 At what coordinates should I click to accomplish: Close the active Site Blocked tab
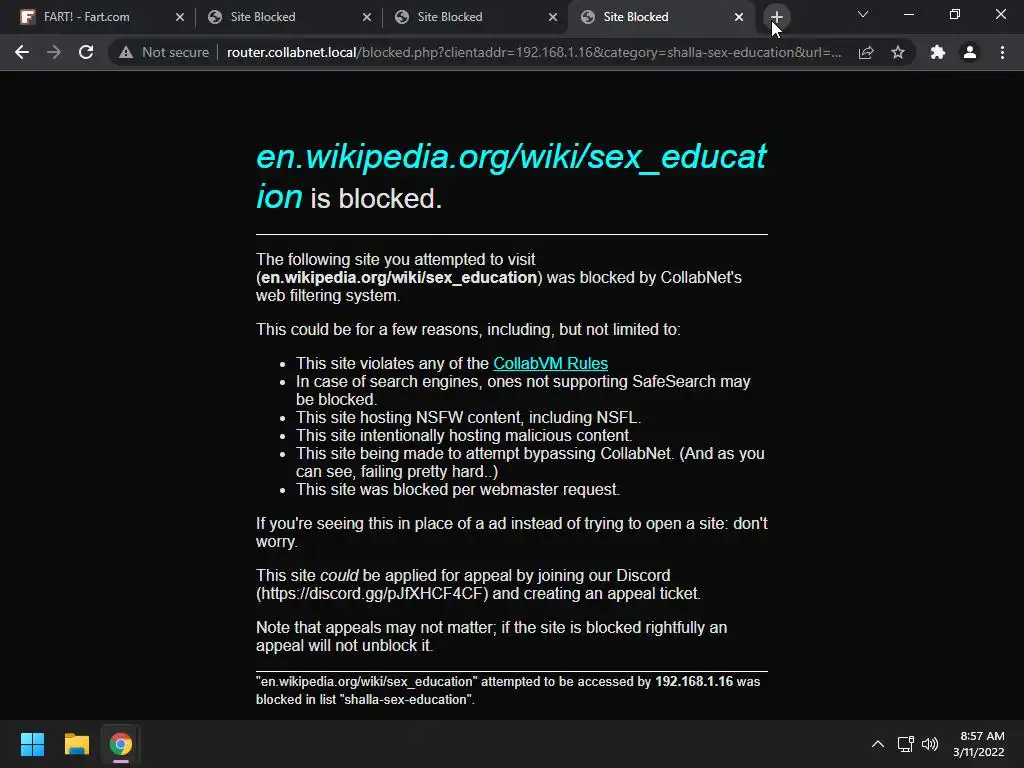click(739, 17)
